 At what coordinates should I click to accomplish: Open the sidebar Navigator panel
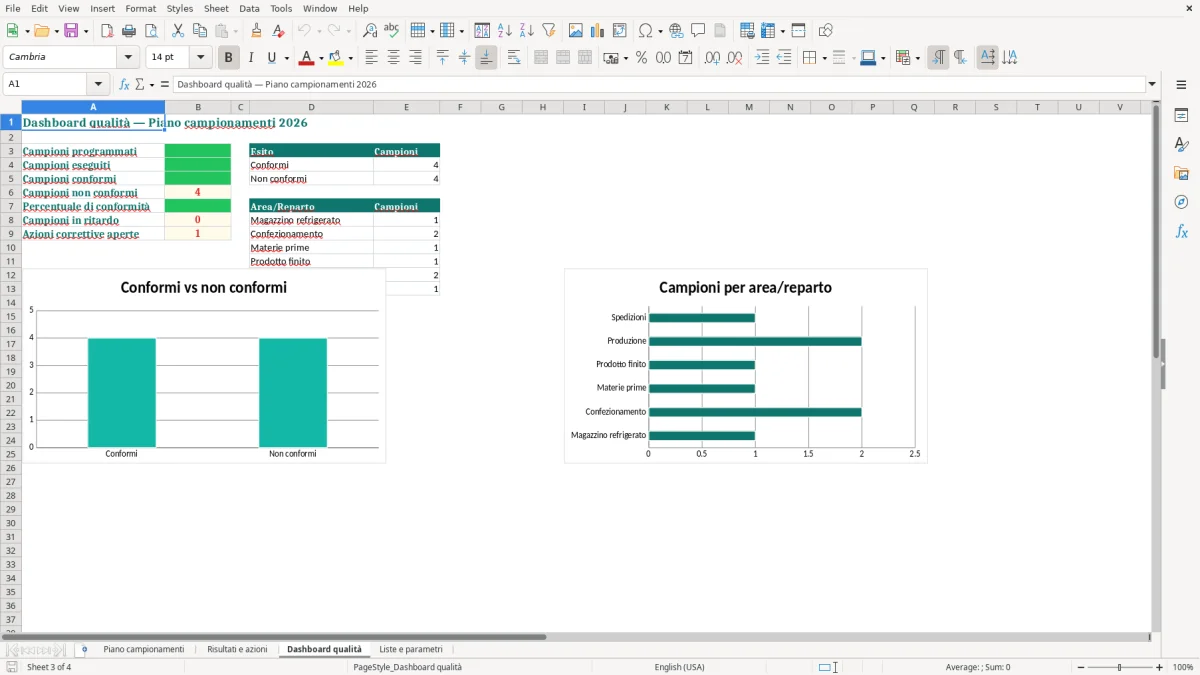tap(1181, 202)
